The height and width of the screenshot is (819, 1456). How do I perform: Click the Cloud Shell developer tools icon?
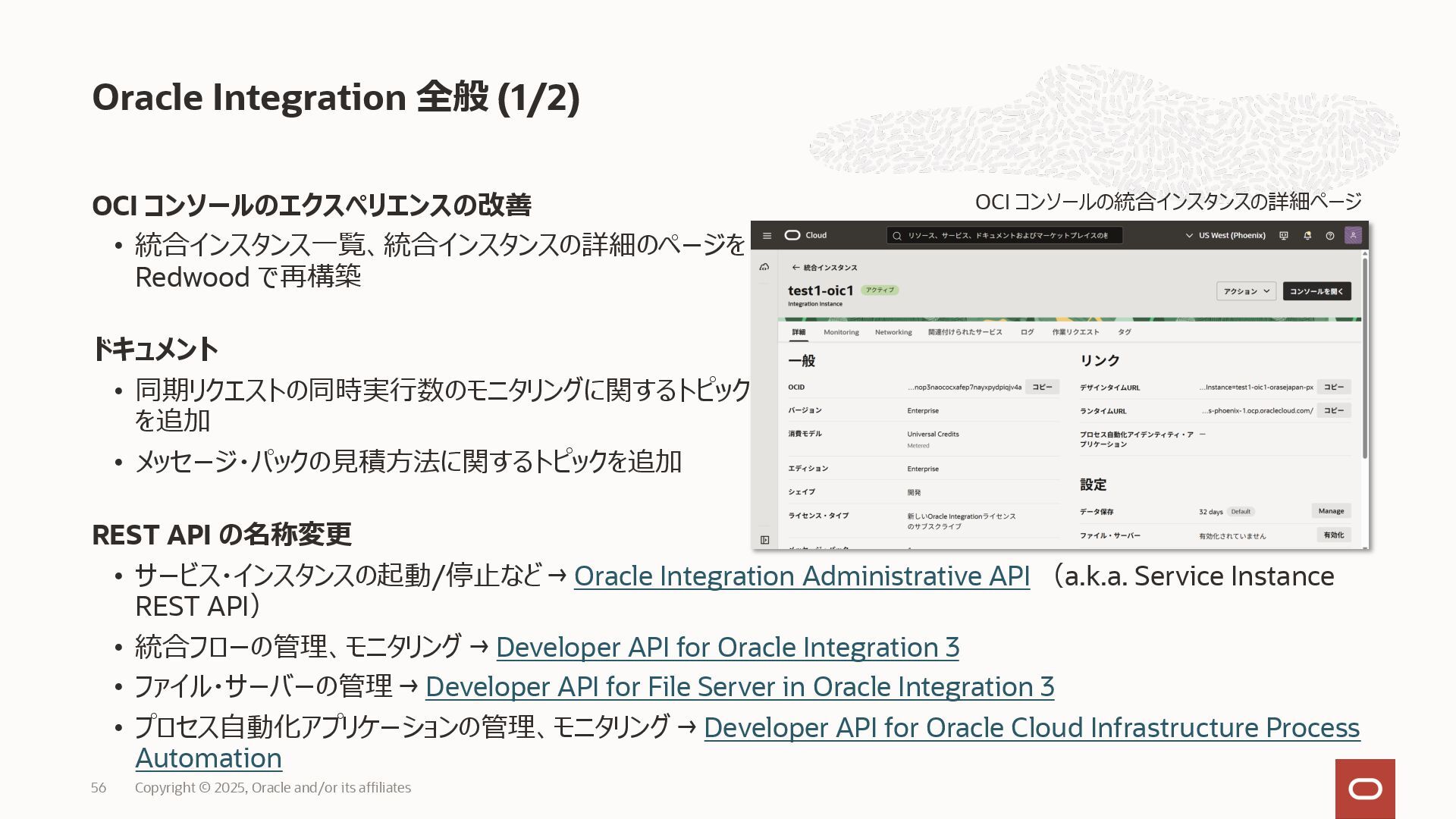tap(1284, 236)
